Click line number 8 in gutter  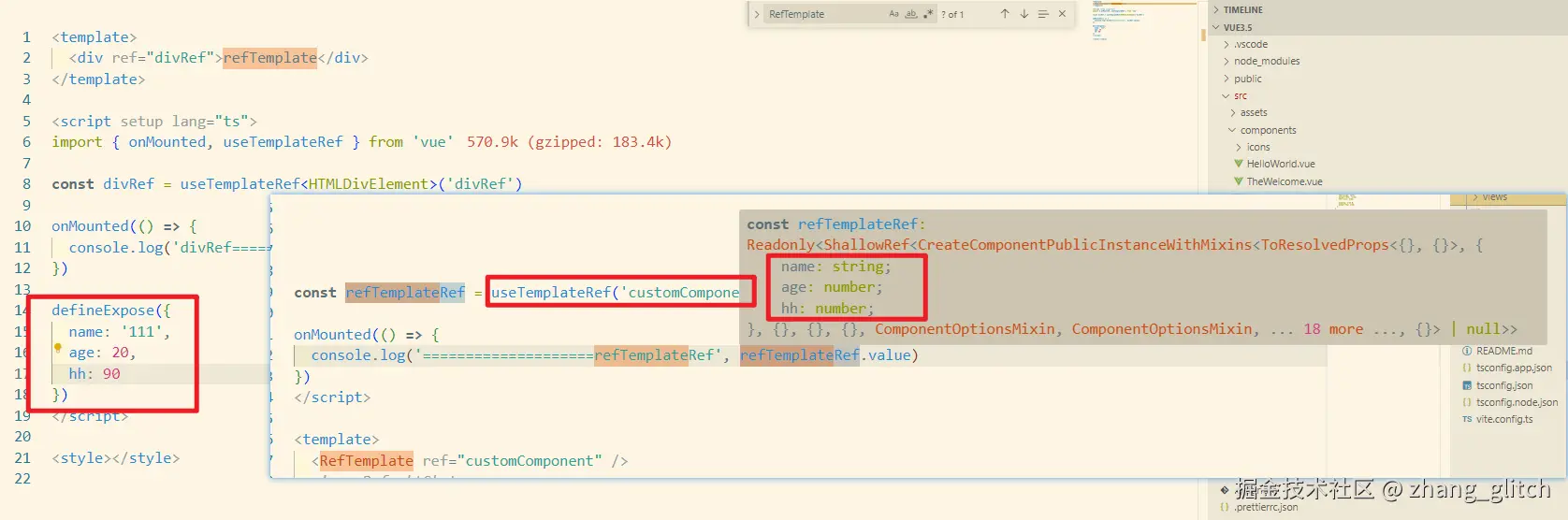click(x=26, y=184)
